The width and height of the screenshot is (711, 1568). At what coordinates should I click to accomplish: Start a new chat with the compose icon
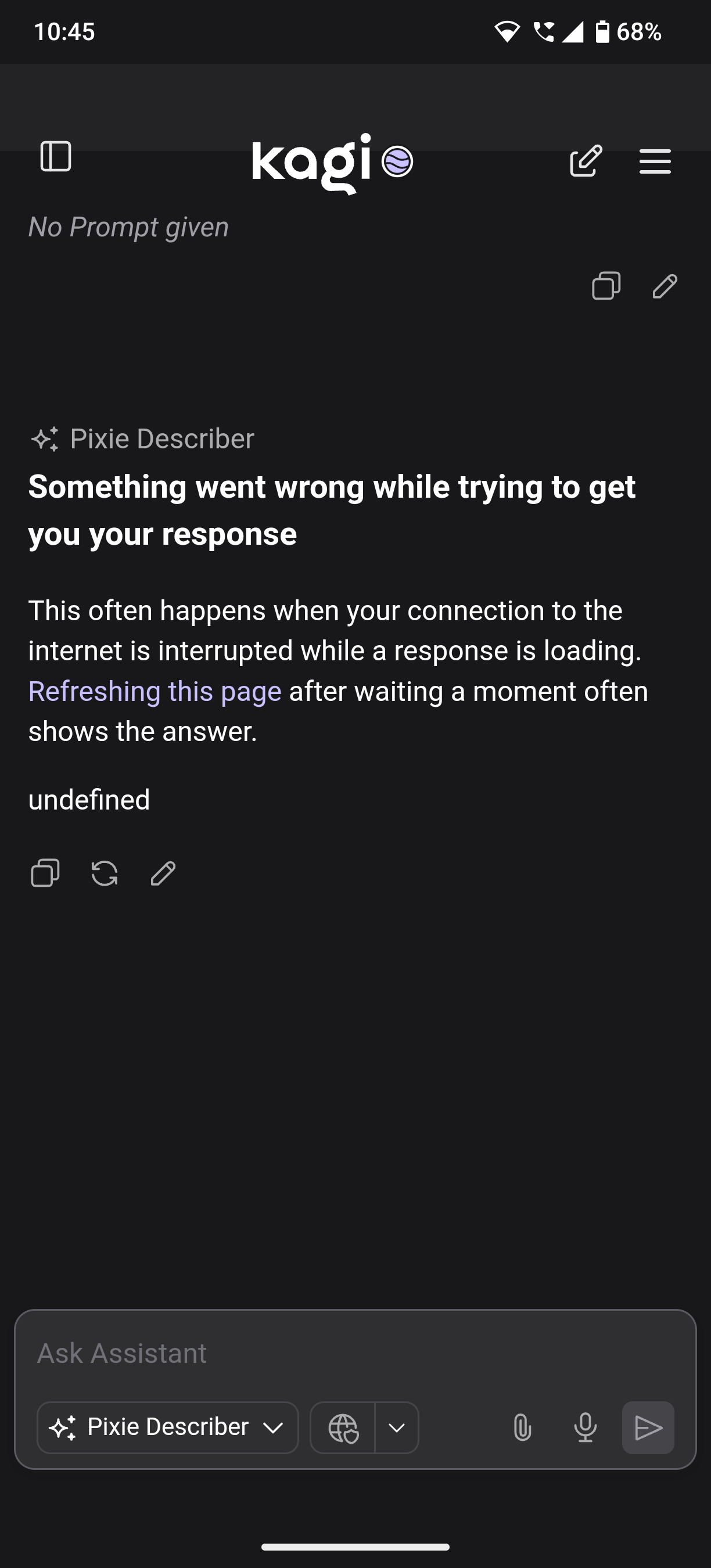click(586, 161)
